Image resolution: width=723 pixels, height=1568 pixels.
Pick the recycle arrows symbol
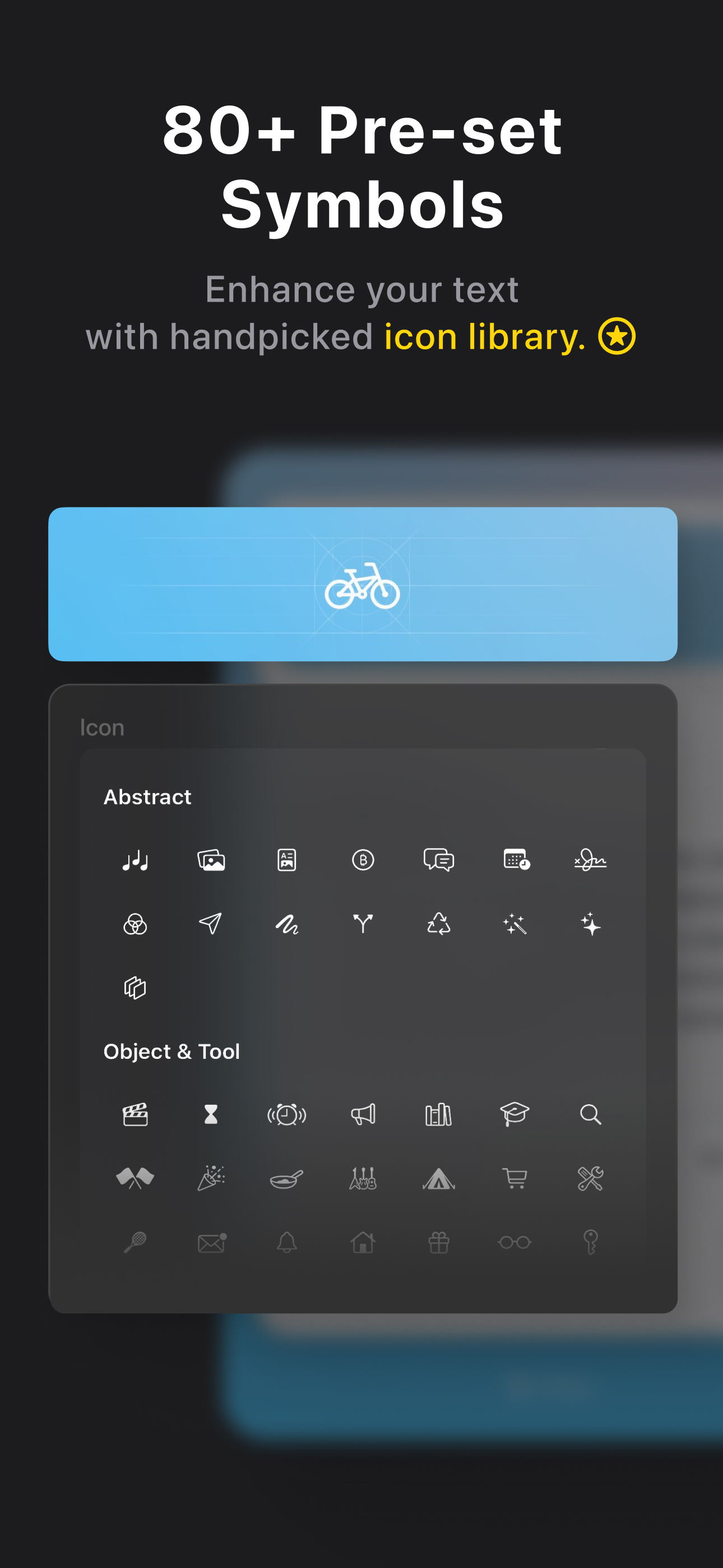pos(439,924)
